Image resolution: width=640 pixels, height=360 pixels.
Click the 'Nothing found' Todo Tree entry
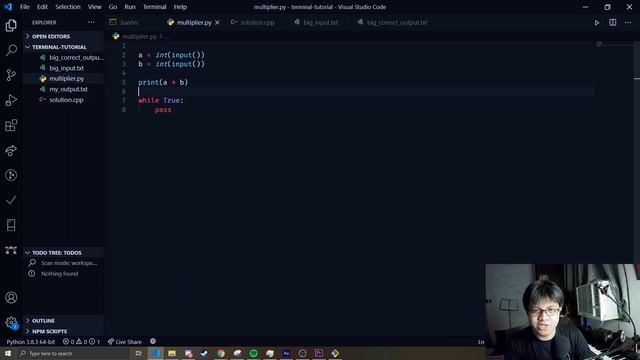[59, 273]
